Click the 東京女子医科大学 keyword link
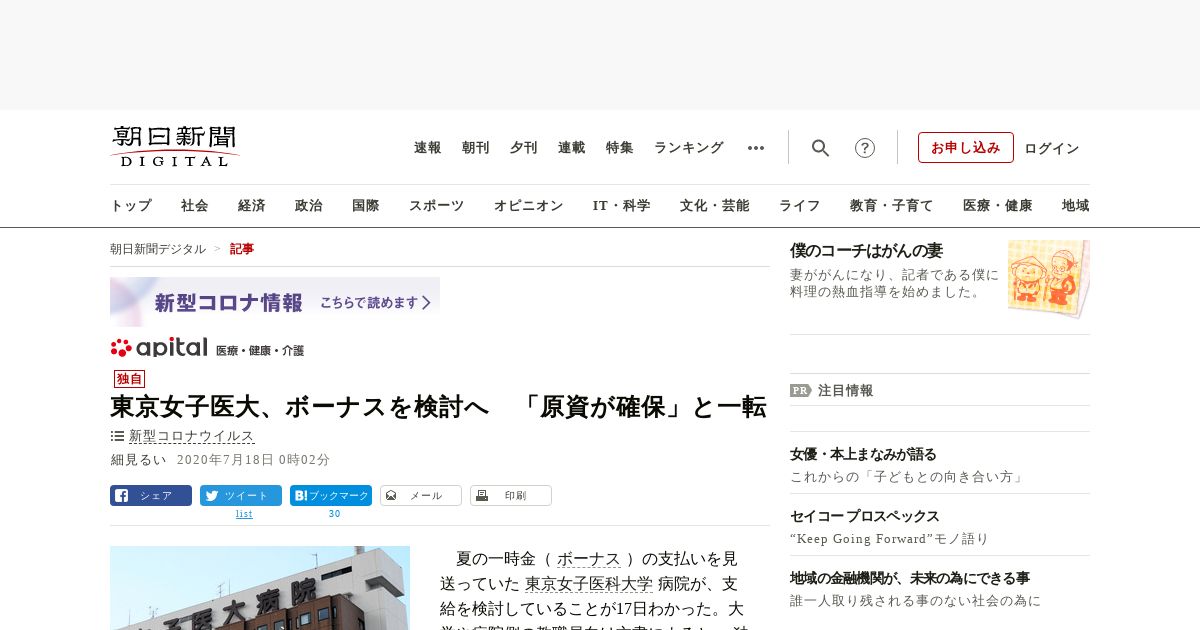The height and width of the screenshot is (630, 1200). point(589,584)
